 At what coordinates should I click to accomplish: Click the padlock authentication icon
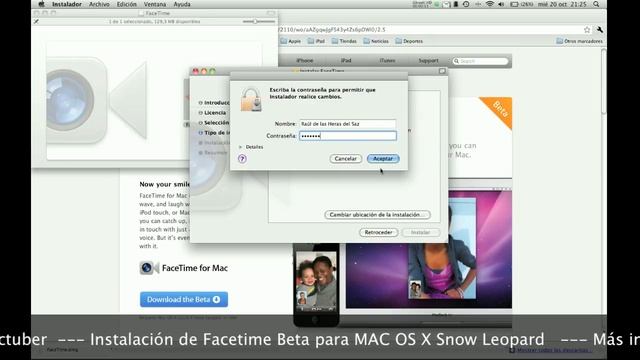[x=251, y=100]
